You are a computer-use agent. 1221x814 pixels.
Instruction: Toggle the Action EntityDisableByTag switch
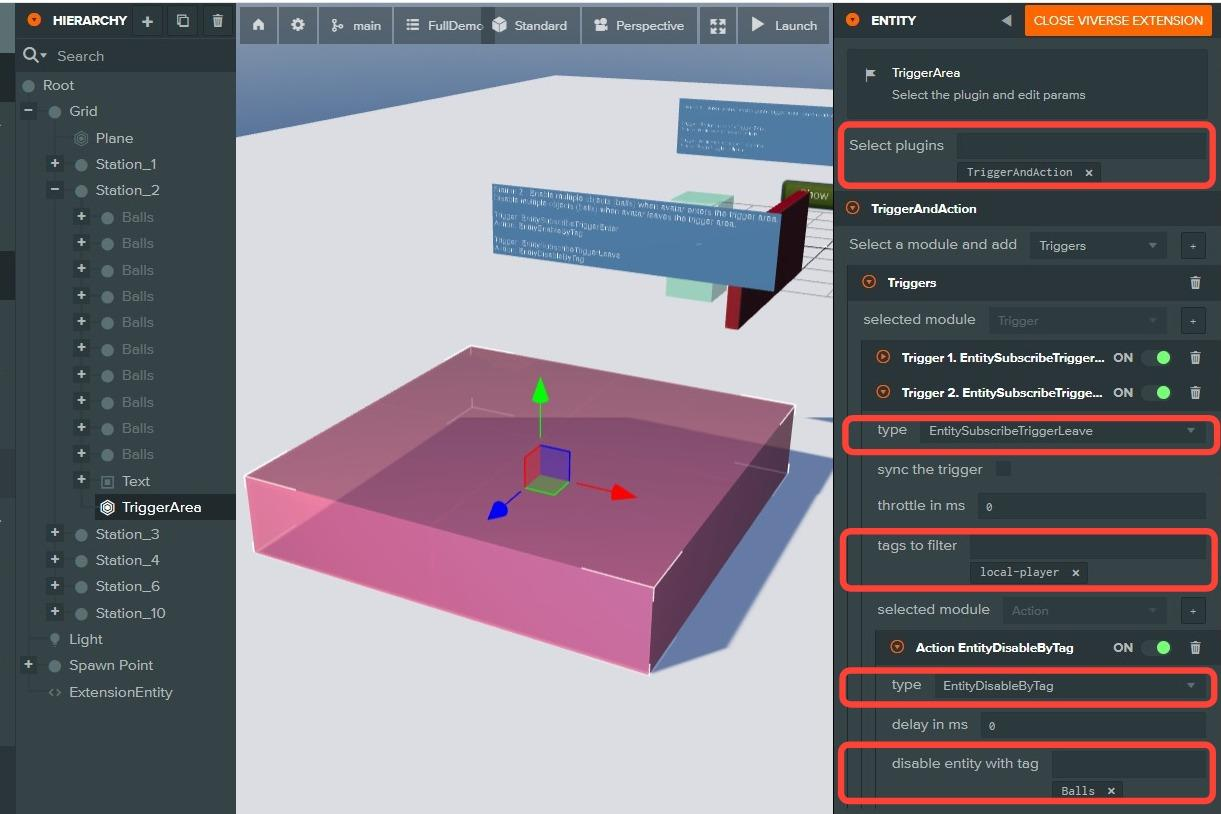pyautogui.click(x=1156, y=648)
